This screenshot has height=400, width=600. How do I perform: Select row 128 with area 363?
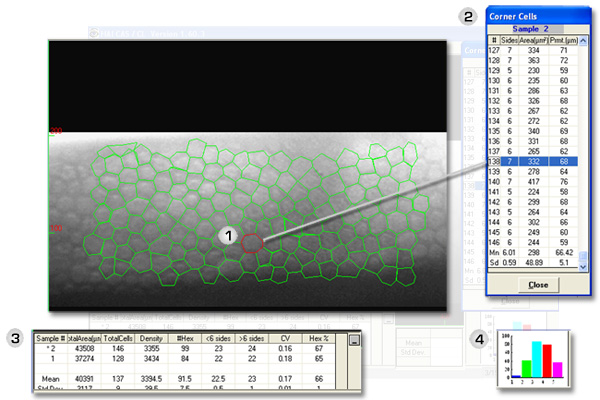[x=533, y=60]
